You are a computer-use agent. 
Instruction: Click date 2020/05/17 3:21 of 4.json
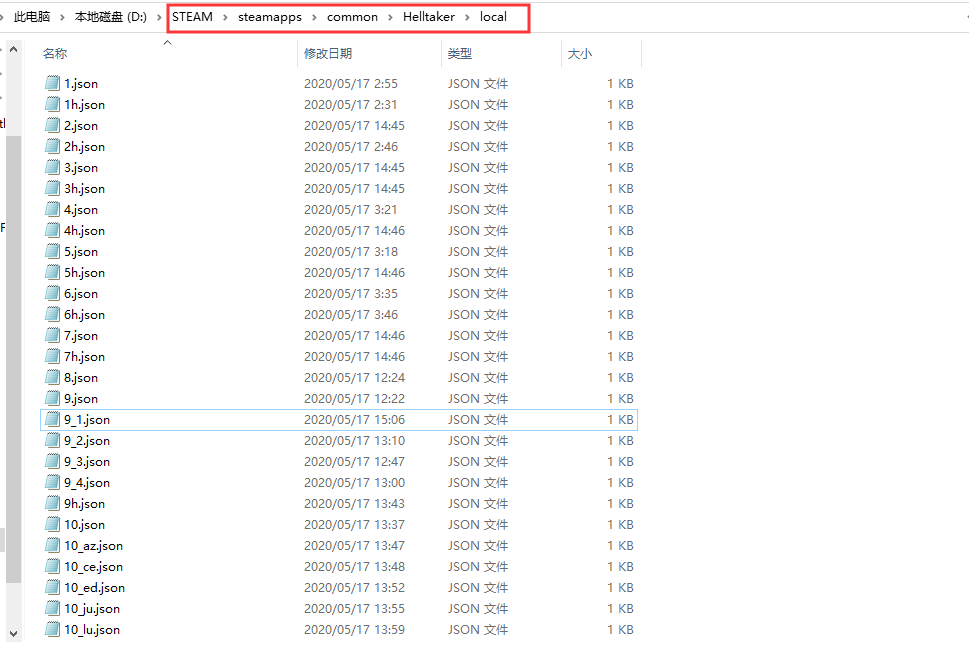tap(350, 210)
